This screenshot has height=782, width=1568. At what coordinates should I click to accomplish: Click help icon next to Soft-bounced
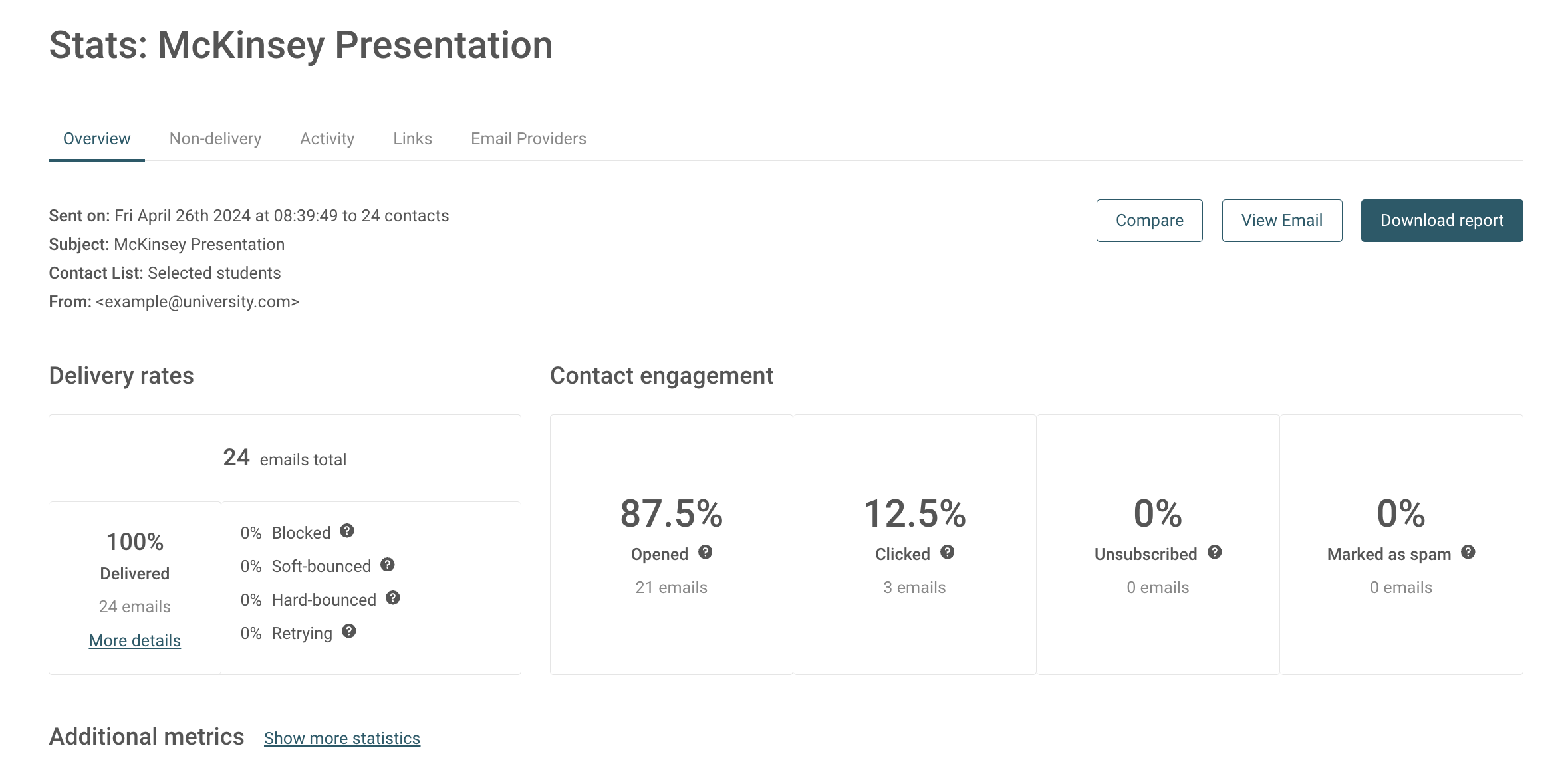pyautogui.click(x=388, y=565)
